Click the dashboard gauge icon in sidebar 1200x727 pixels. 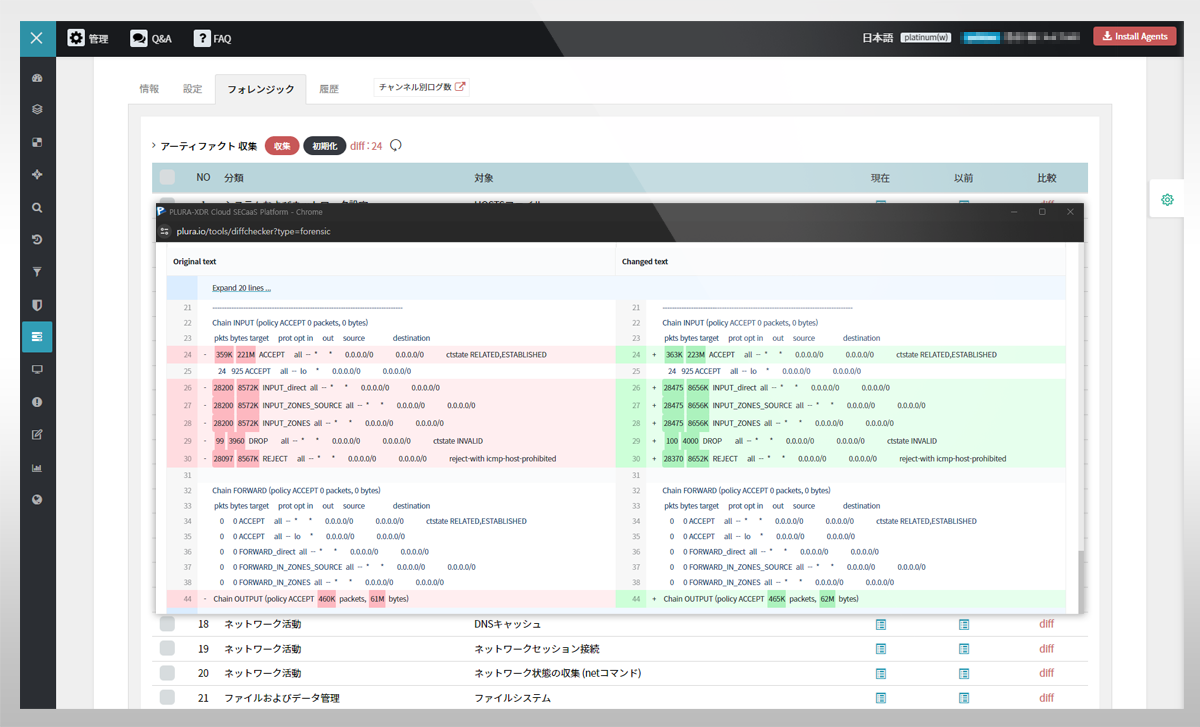tap(37, 78)
